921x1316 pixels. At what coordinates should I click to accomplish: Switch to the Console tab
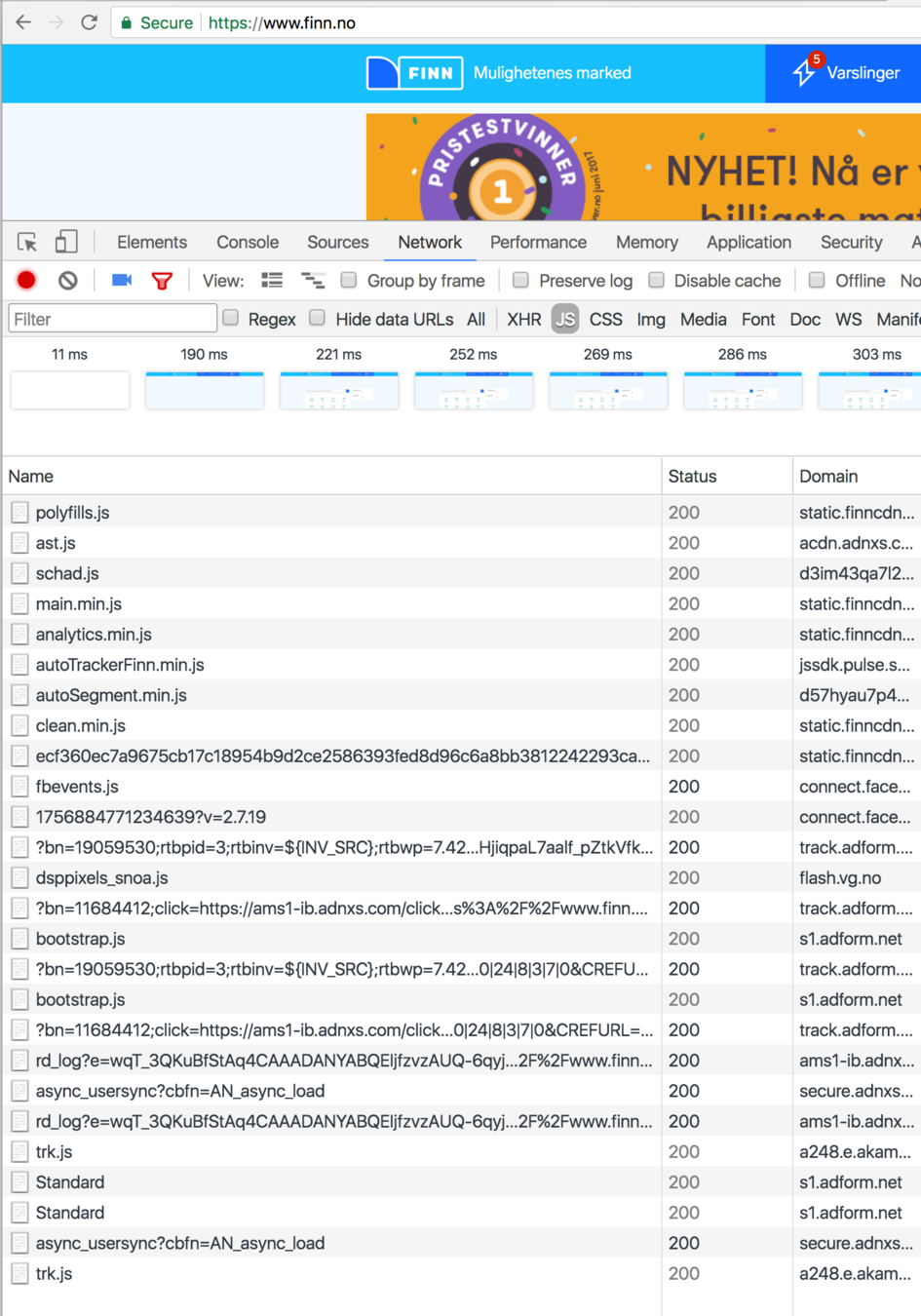point(248,242)
